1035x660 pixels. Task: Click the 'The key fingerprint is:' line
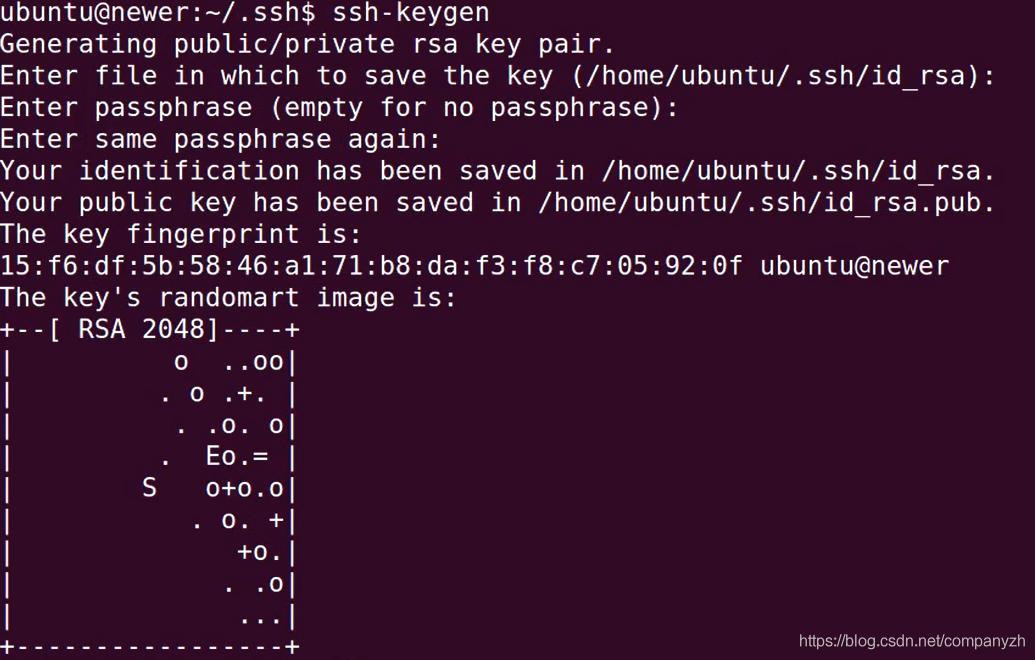180,235
